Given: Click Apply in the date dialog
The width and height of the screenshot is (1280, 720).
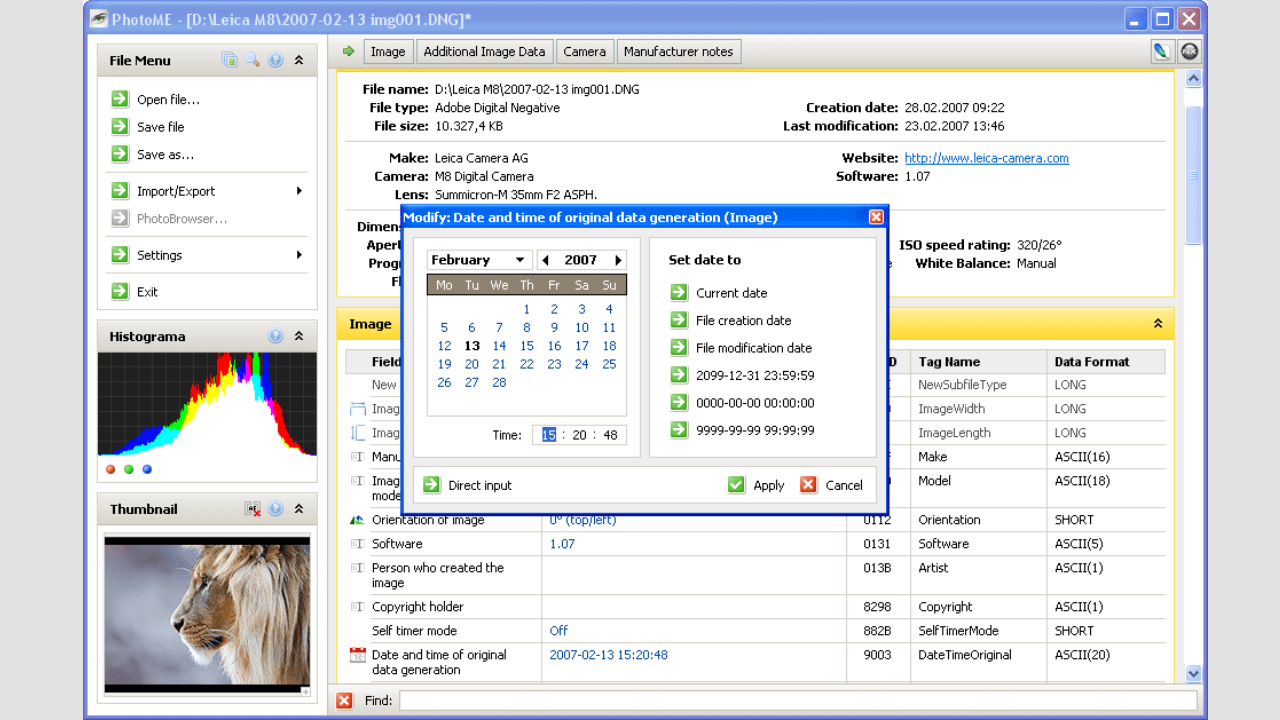Looking at the screenshot, I should tap(756, 485).
